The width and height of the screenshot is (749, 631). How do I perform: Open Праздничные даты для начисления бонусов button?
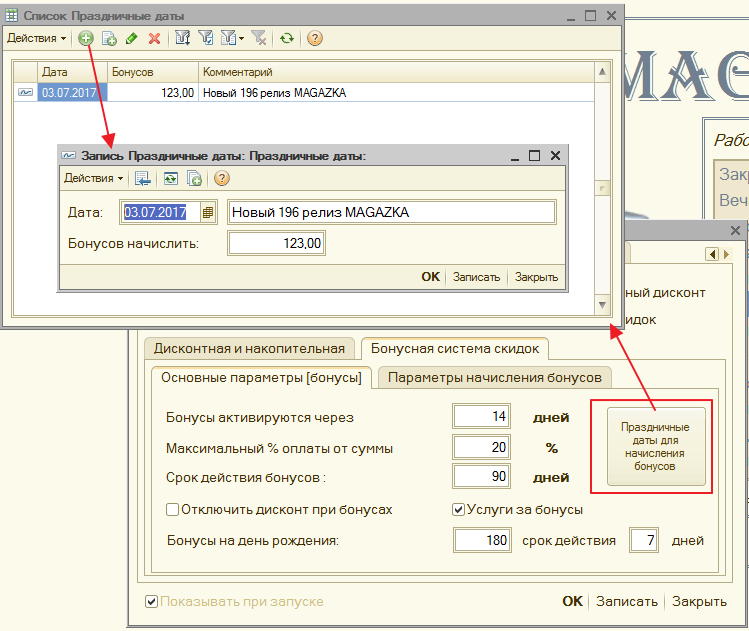pos(656,447)
